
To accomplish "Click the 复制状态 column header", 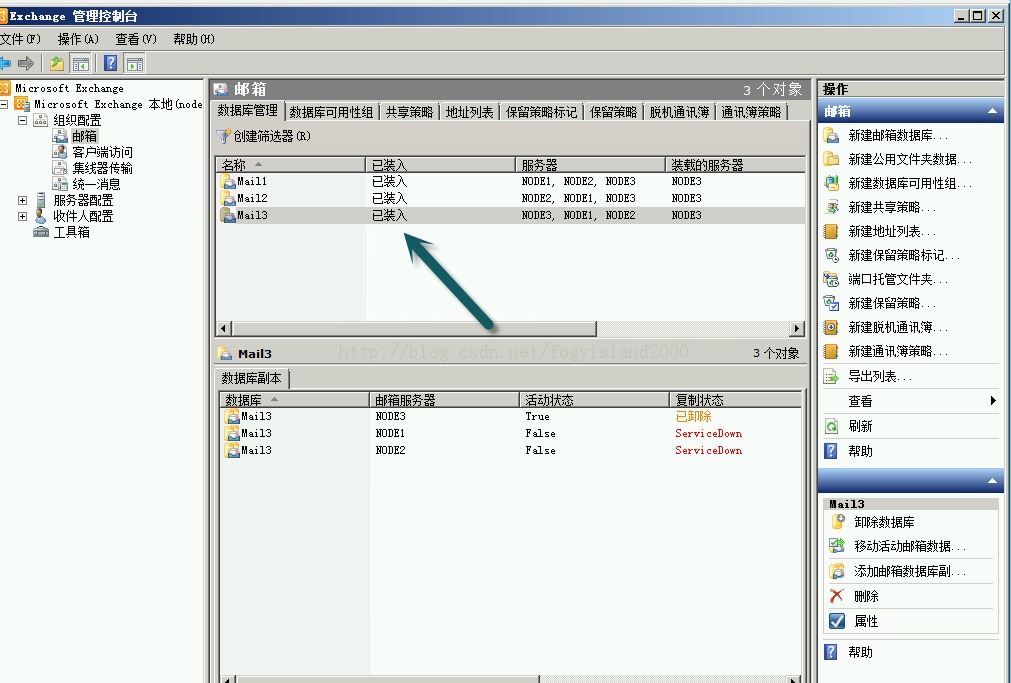I will [735, 400].
